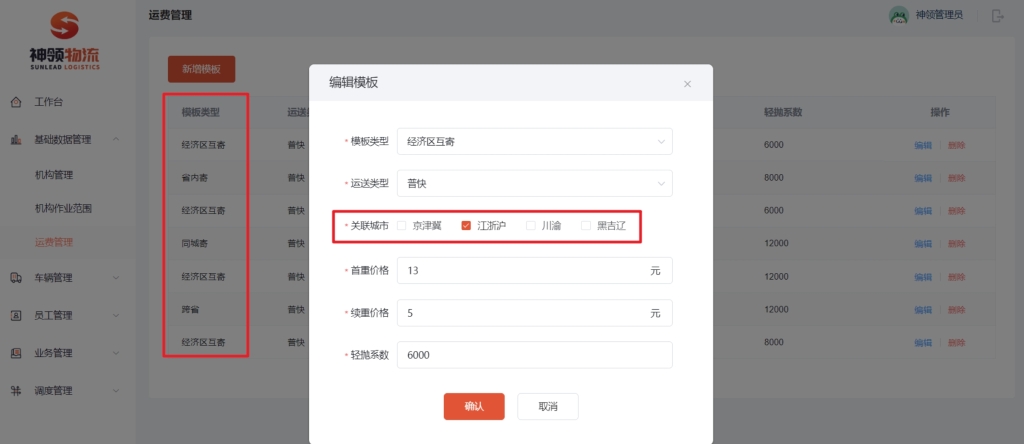Click the 操作 column header

[940, 112]
